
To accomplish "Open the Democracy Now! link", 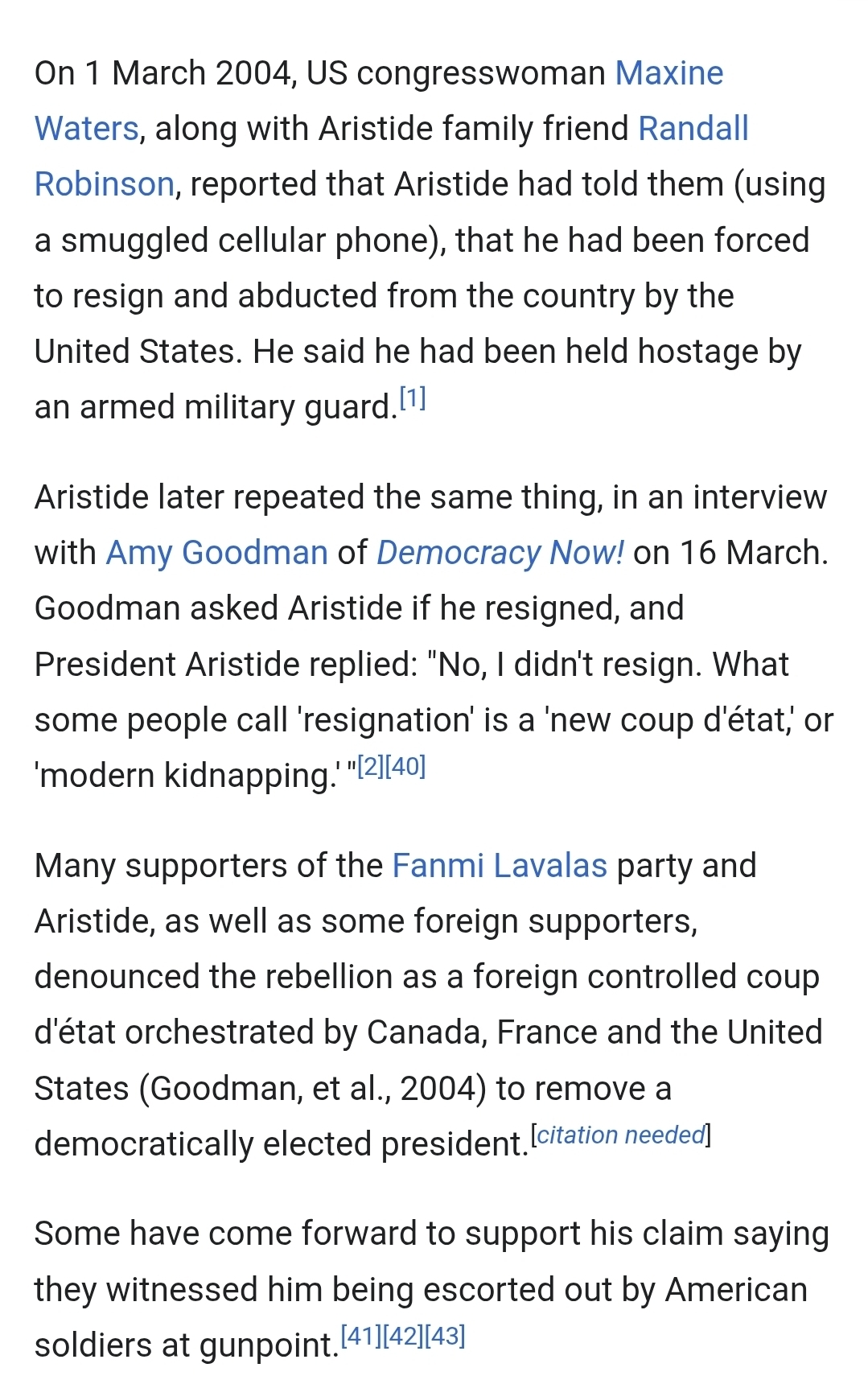I will 500,553.
